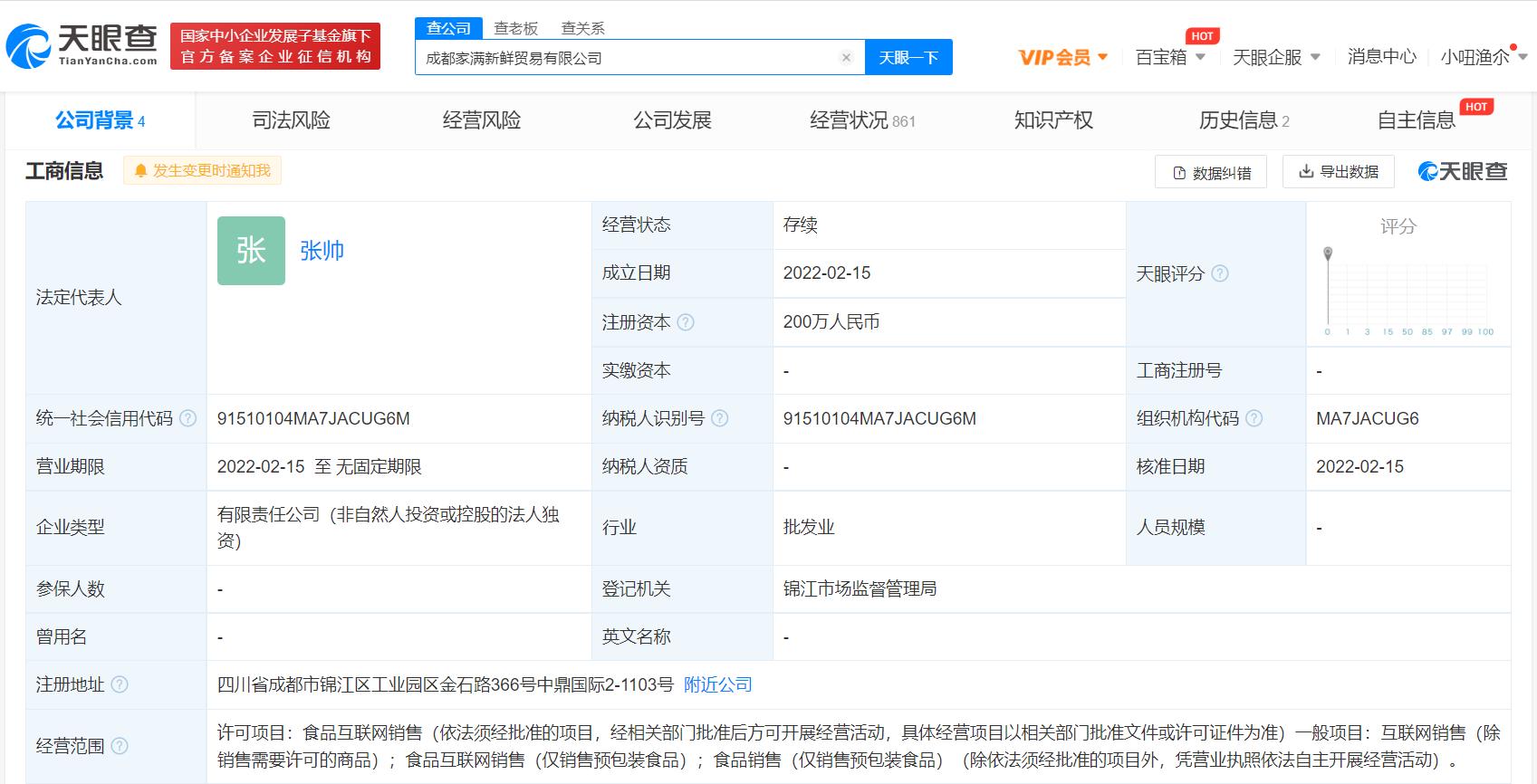This screenshot has height=784, width=1537.
Task: Click the 行业 value 批发业
Action: click(x=809, y=527)
